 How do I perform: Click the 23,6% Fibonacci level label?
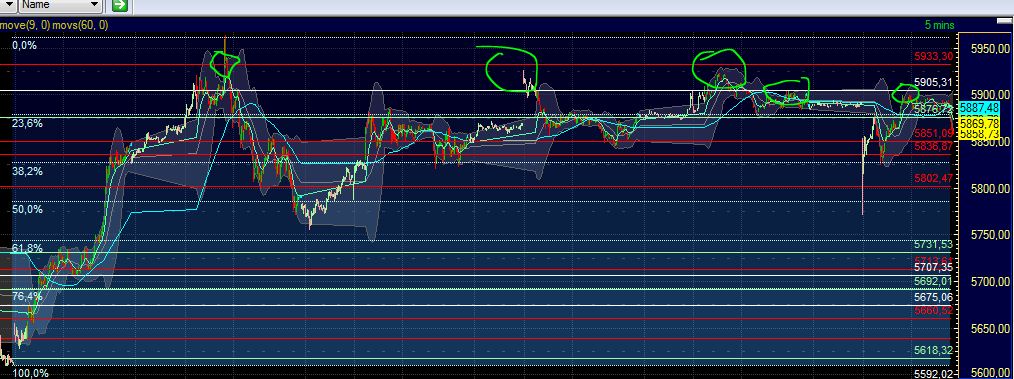click(x=27, y=123)
